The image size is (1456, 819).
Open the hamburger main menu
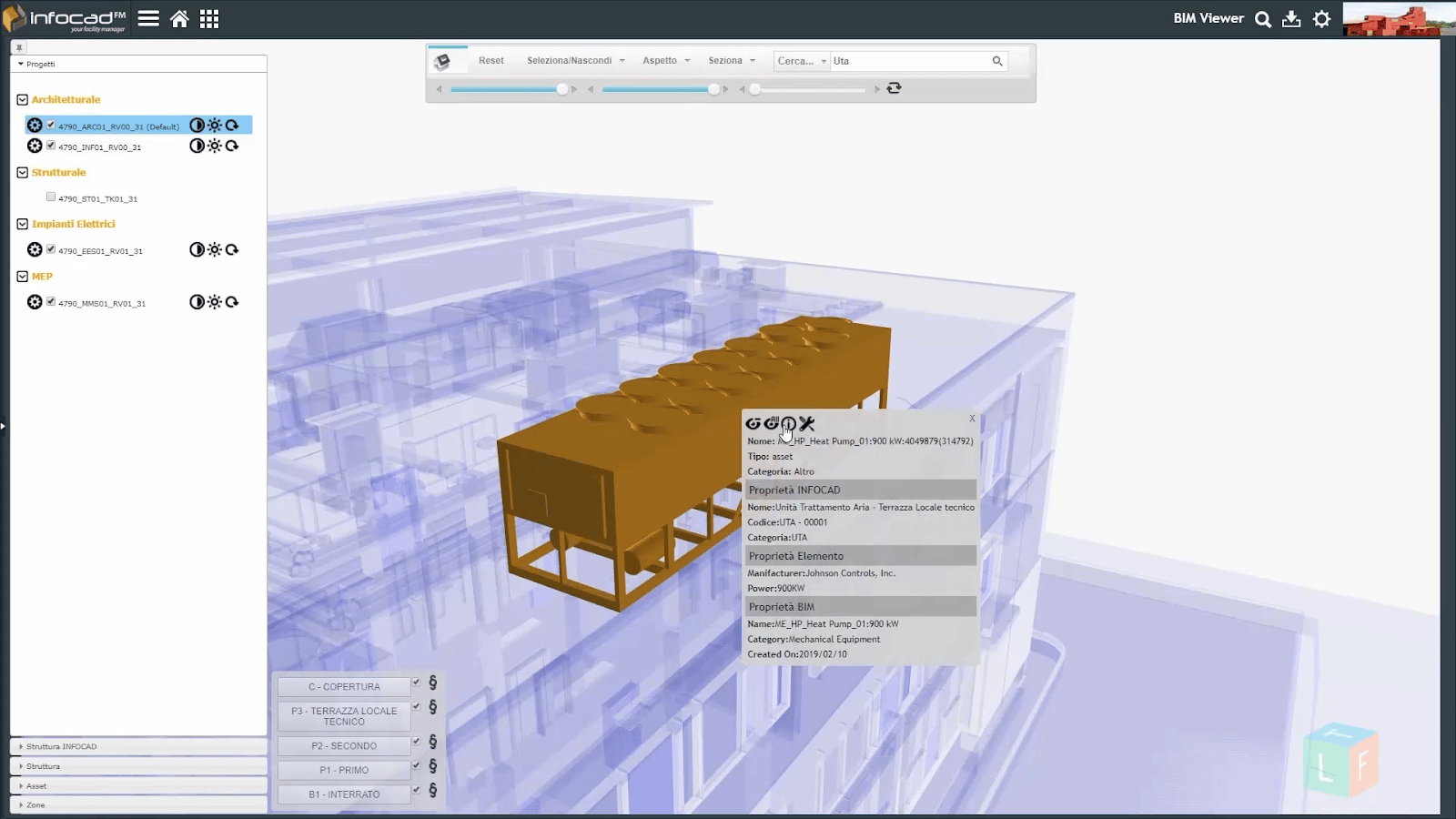[148, 19]
